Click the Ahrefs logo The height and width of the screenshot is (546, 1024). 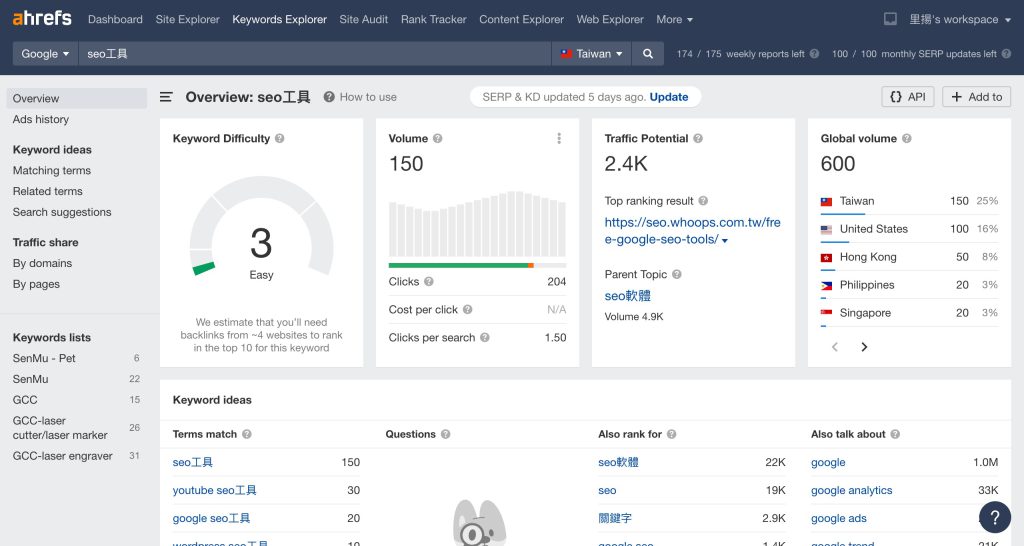[43, 19]
